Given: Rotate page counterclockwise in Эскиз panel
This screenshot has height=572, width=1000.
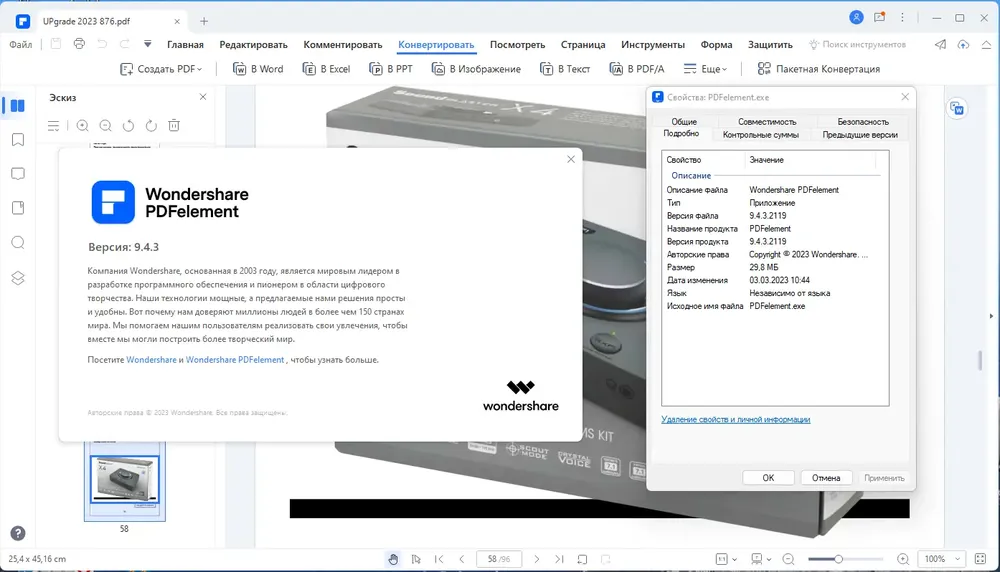Looking at the screenshot, I should click(128, 126).
